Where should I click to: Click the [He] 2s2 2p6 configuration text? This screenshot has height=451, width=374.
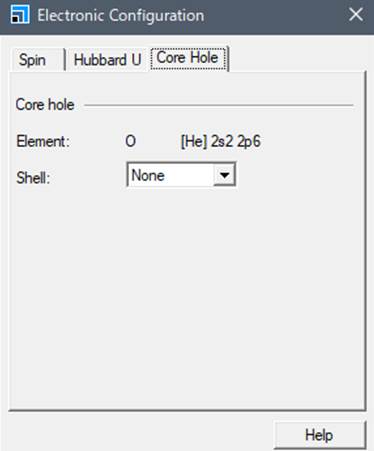220,141
